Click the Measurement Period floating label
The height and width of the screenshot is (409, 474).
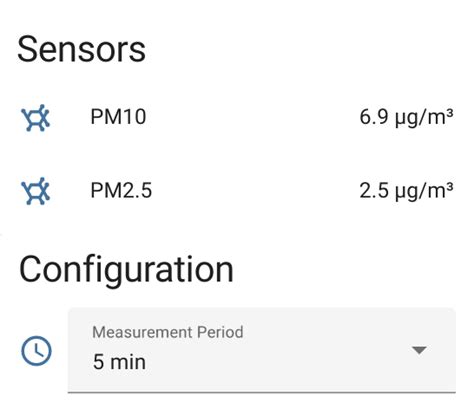[168, 332]
